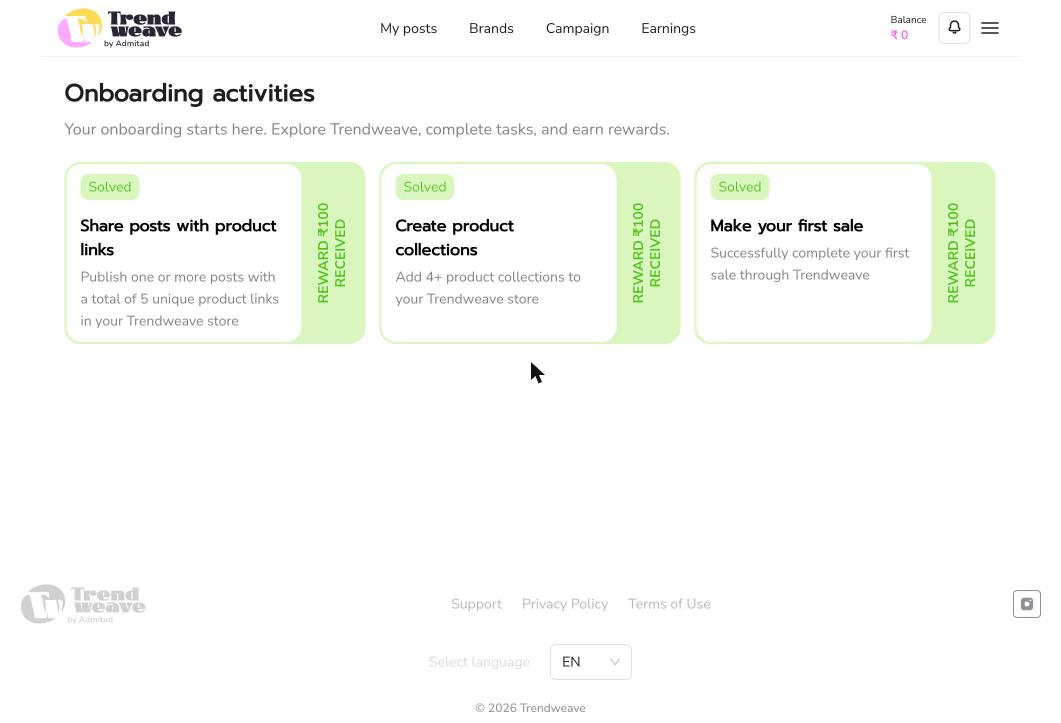The image size is (1061, 723).
Task: Open Terms of Use
Action: [x=669, y=604]
